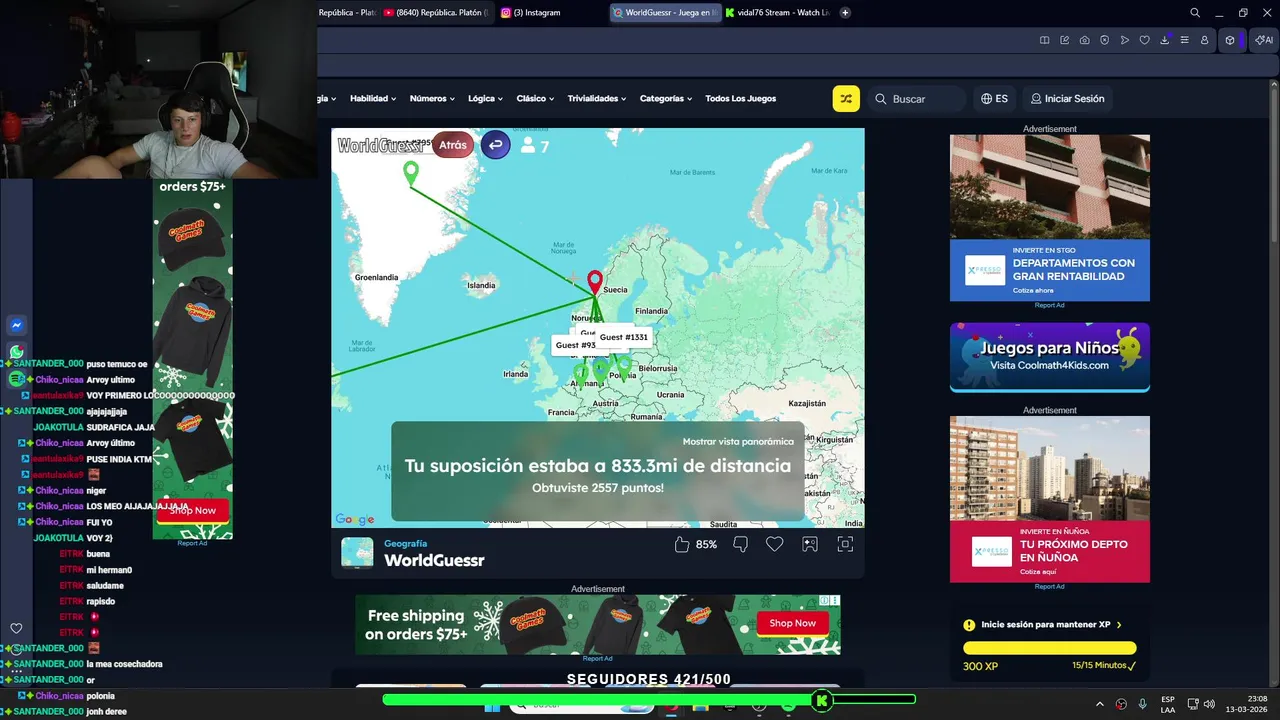Open the Departamentos con gran rentabilidad ad

[1050, 217]
